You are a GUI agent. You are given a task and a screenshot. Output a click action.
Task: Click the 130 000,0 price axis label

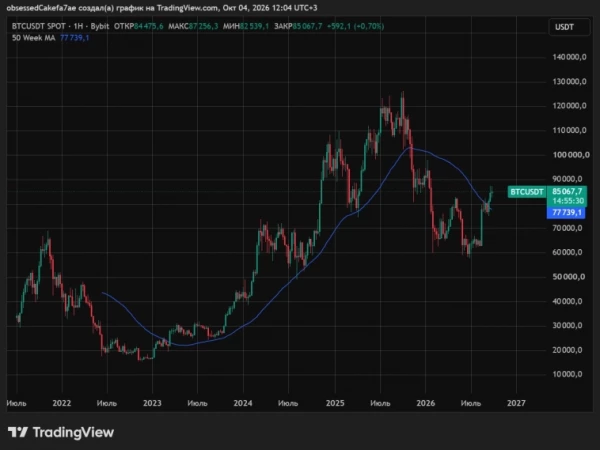(569, 82)
